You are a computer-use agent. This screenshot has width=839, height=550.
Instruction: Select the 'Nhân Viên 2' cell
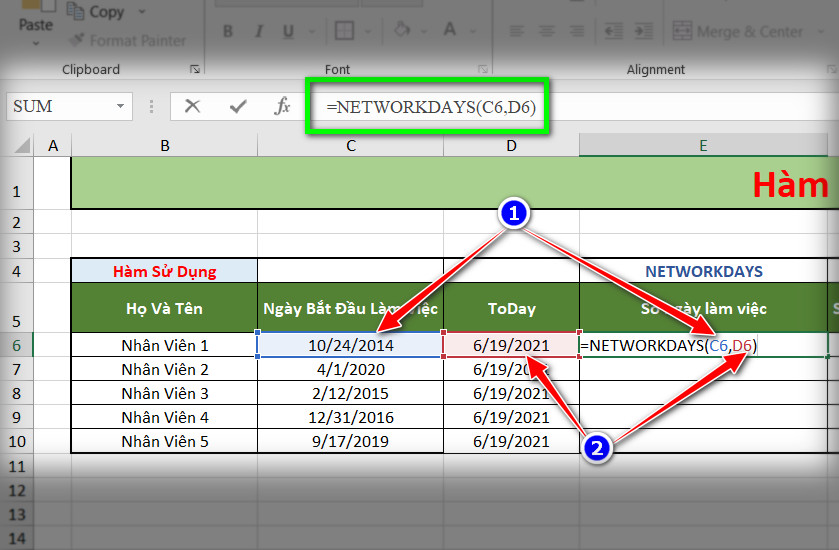164,369
